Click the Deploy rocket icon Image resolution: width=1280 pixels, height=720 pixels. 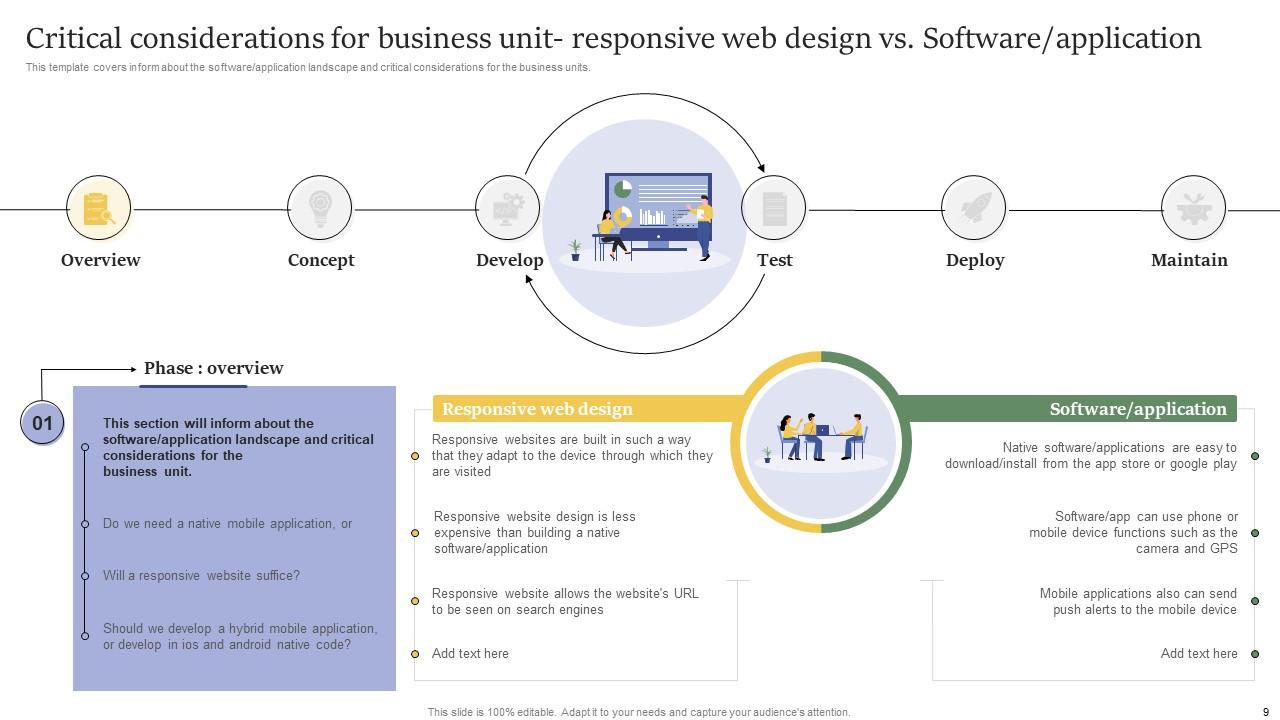[x=974, y=208]
